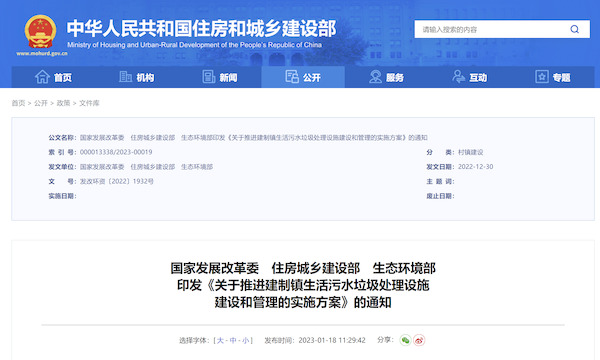Screen dimensions: 600x360
Task: Click the 公开 breadcrumb link
Action: click(x=41, y=103)
